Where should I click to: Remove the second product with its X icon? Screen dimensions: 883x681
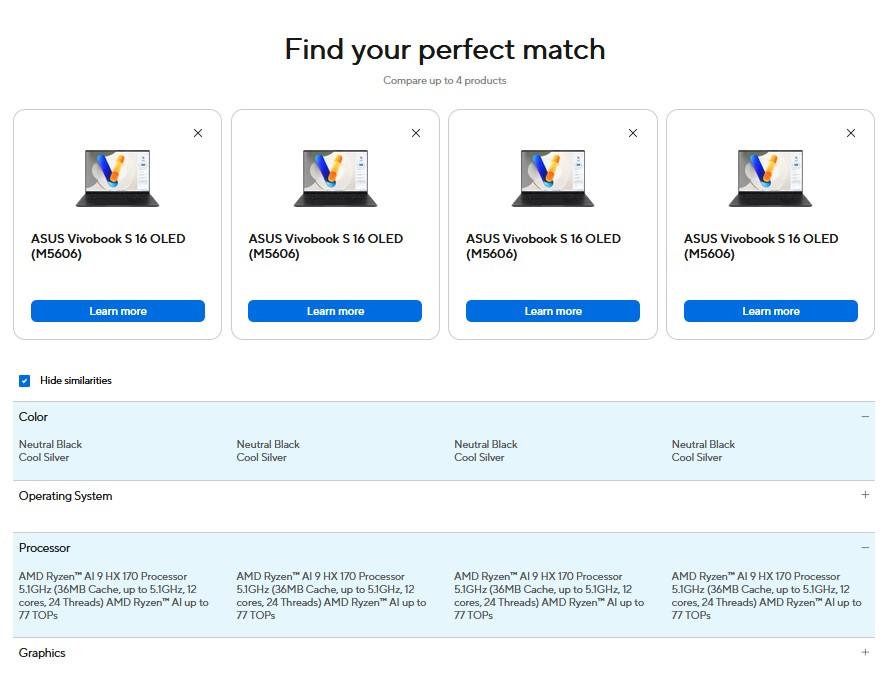[416, 133]
